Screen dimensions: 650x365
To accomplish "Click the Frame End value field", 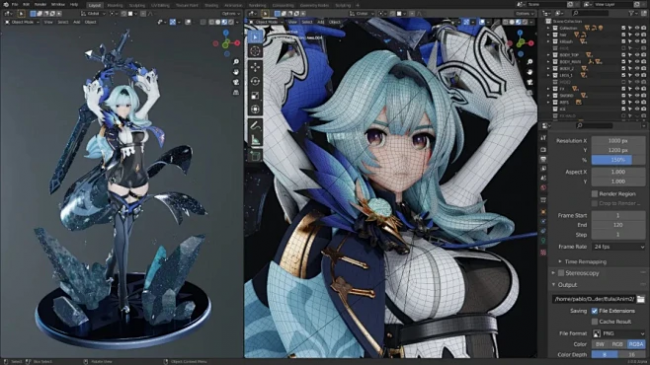I will click(618, 225).
